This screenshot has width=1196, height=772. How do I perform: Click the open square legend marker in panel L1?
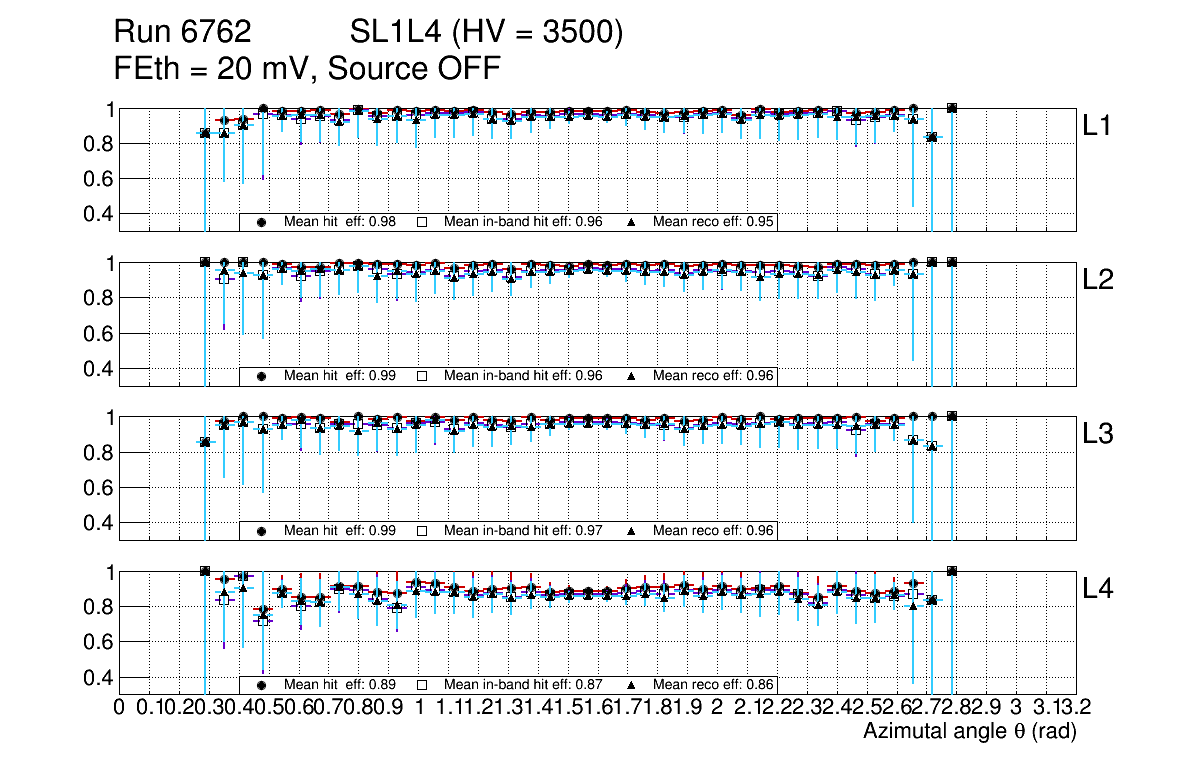pyautogui.click(x=422, y=222)
